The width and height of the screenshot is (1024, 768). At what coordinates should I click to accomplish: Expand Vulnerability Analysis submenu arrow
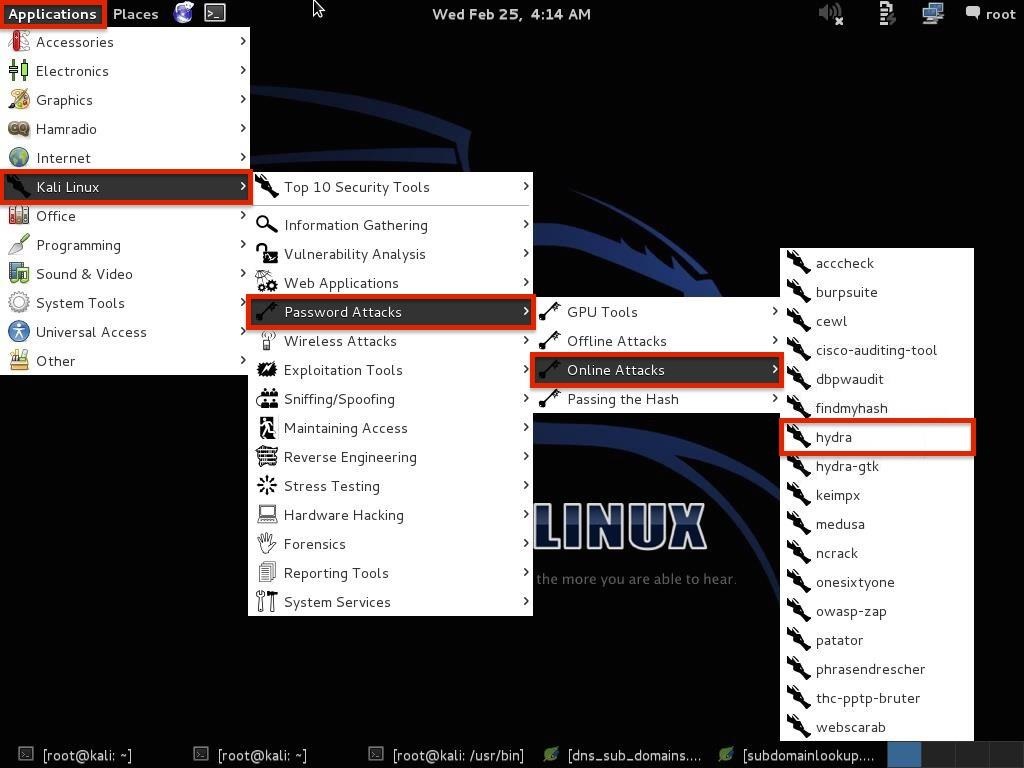coord(526,253)
